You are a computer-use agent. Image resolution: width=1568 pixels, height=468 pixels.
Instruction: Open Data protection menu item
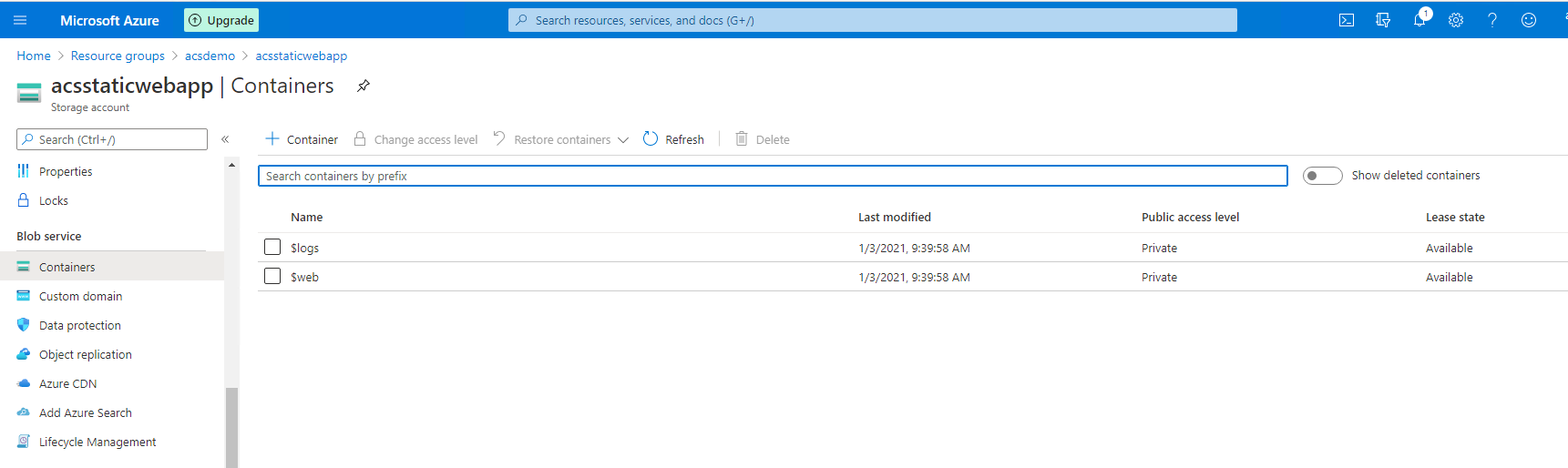tap(80, 325)
